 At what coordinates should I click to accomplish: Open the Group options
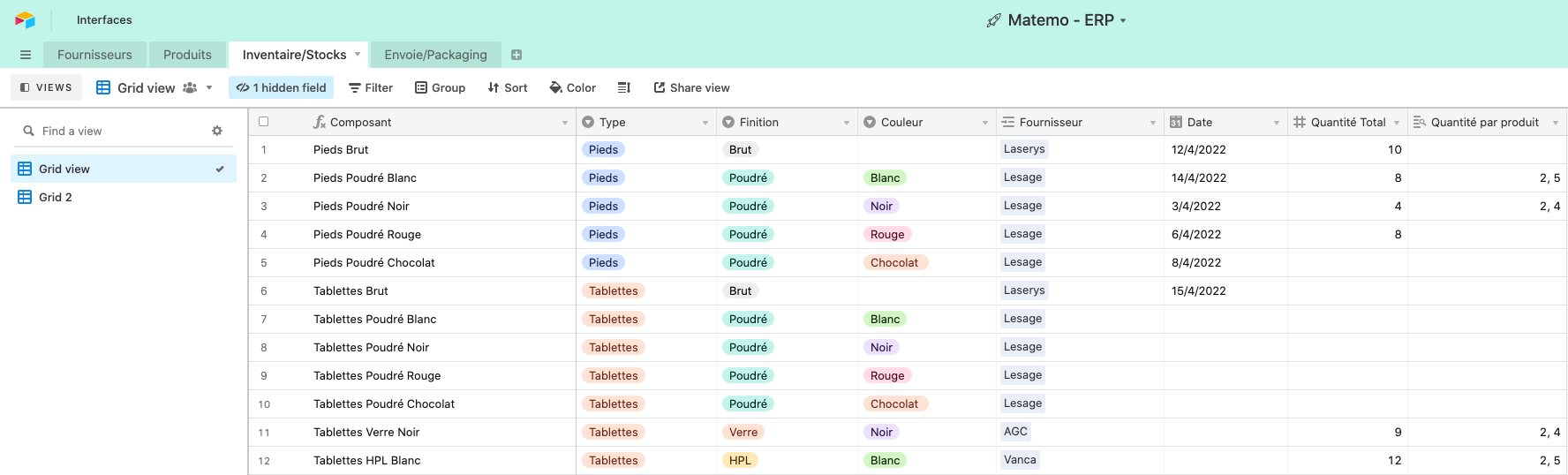click(441, 87)
